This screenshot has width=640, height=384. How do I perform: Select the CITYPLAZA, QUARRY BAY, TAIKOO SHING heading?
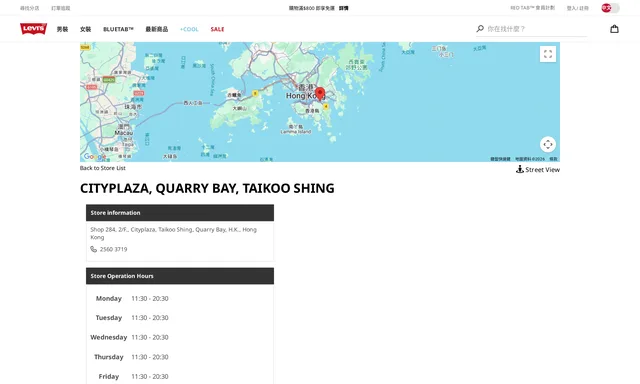pos(207,188)
